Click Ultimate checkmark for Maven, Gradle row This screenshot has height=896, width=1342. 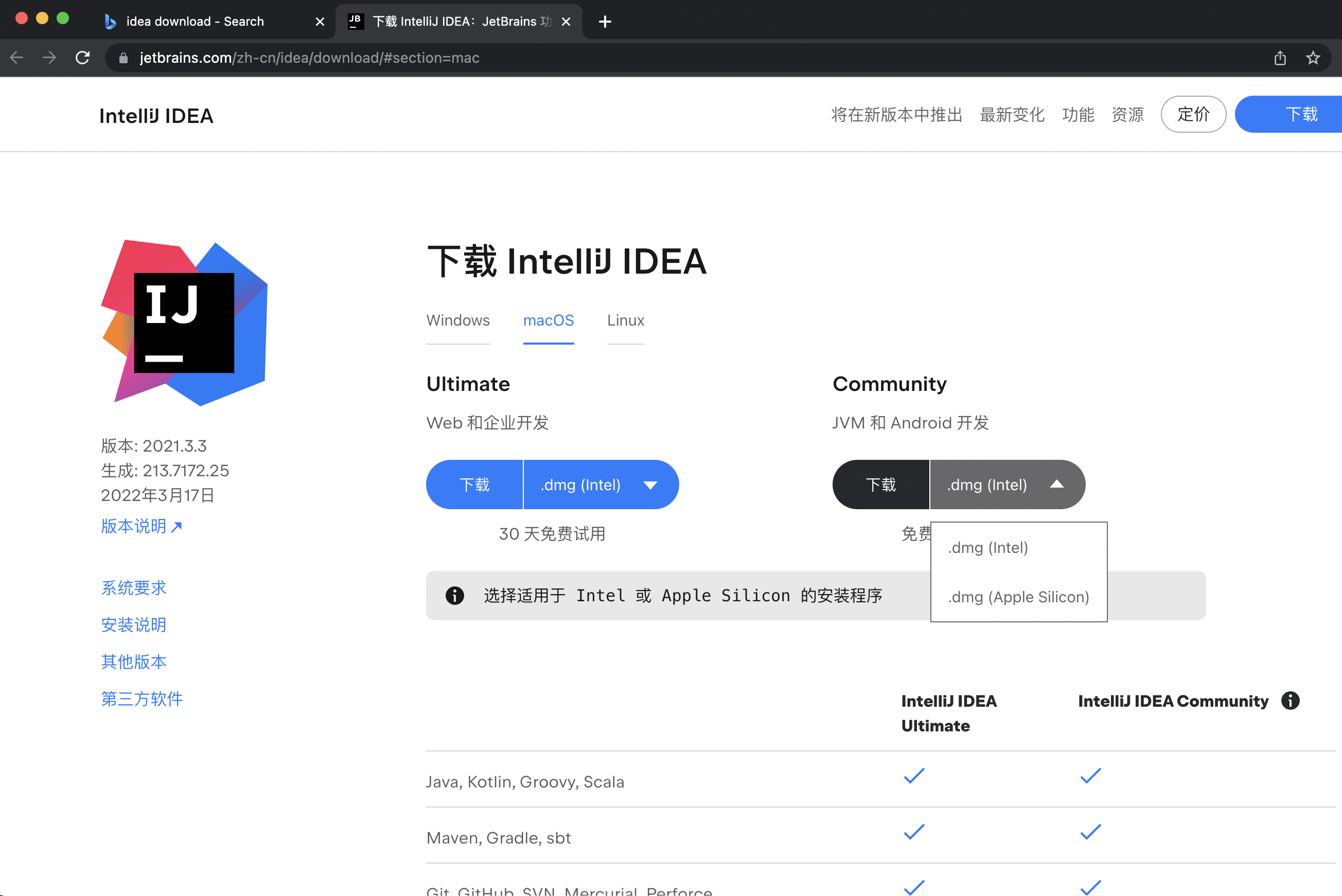coord(914,832)
